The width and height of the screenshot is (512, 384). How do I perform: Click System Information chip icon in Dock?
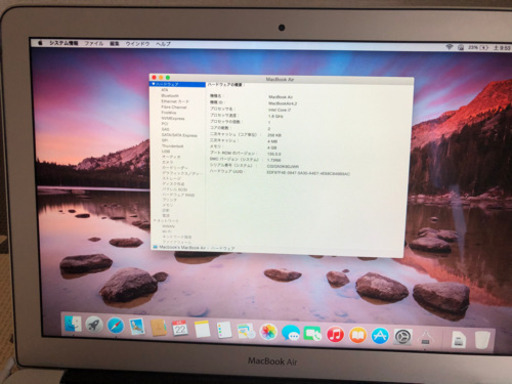425,338
